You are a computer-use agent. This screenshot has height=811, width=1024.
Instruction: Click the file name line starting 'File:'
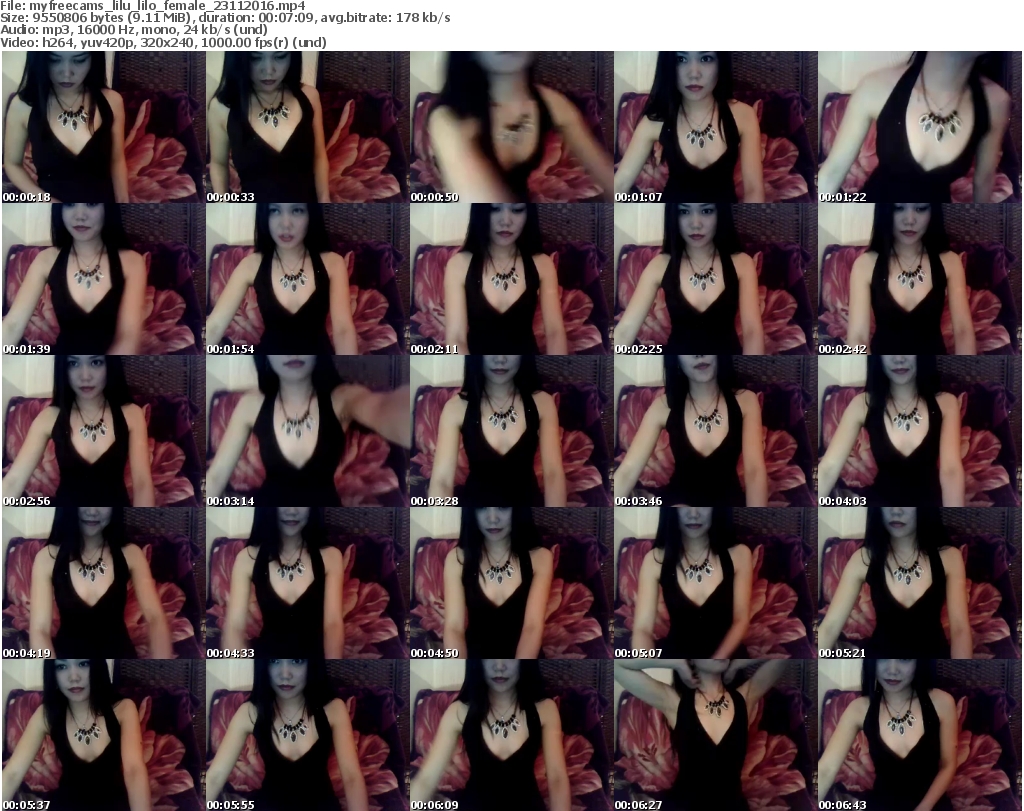tap(153, 6)
